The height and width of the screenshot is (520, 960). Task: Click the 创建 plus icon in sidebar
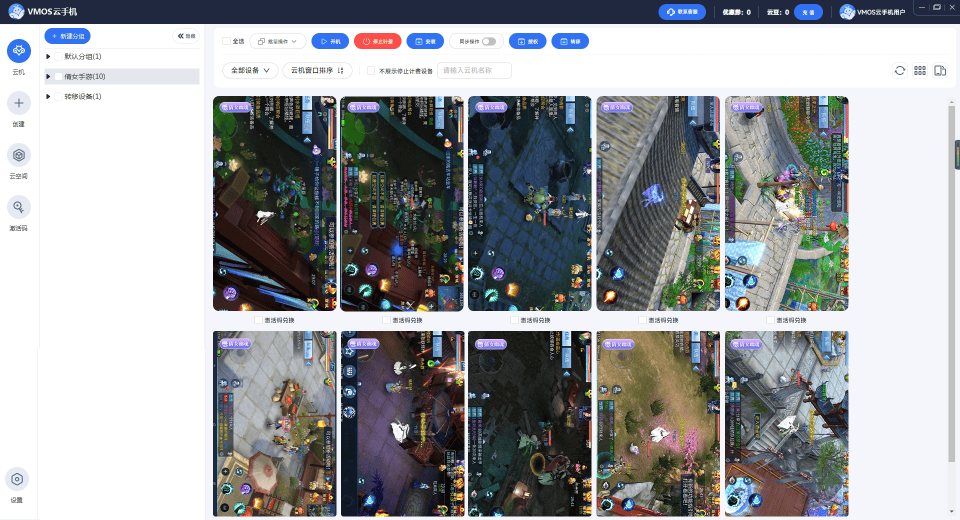coord(19,103)
